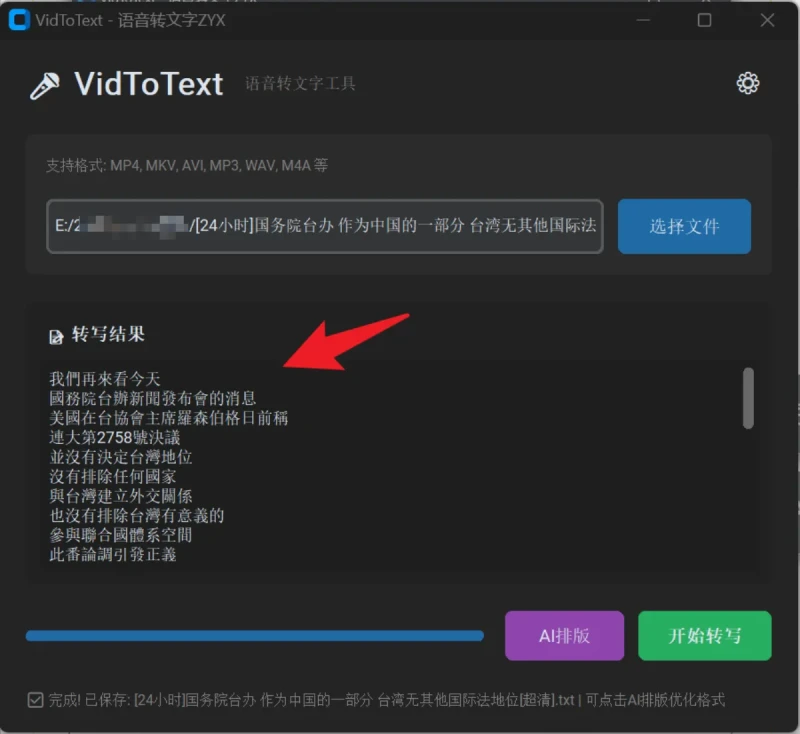Click the document icon beside 转写结果
The height and width of the screenshot is (734, 800).
click(x=56, y=337)
